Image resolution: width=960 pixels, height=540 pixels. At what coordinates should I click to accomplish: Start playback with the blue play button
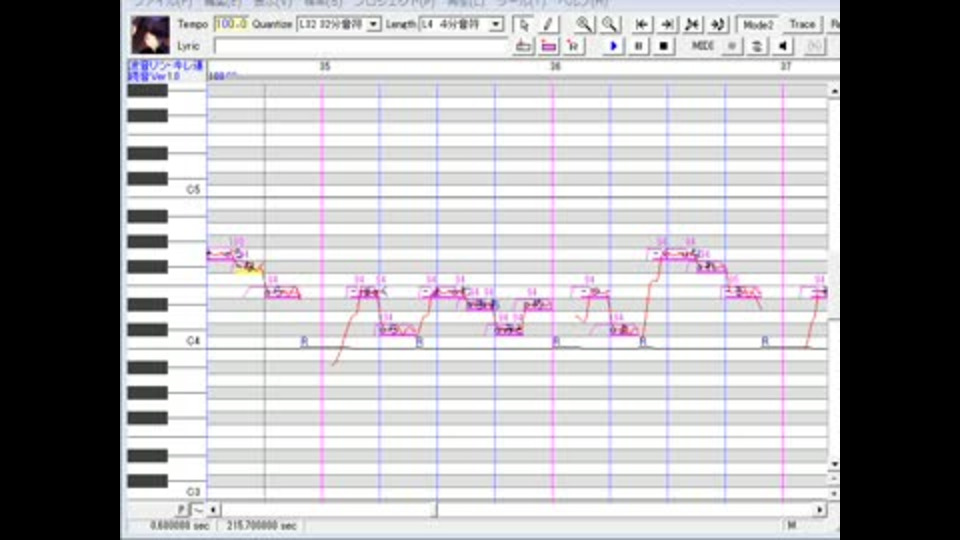click(x=613, y=46)
